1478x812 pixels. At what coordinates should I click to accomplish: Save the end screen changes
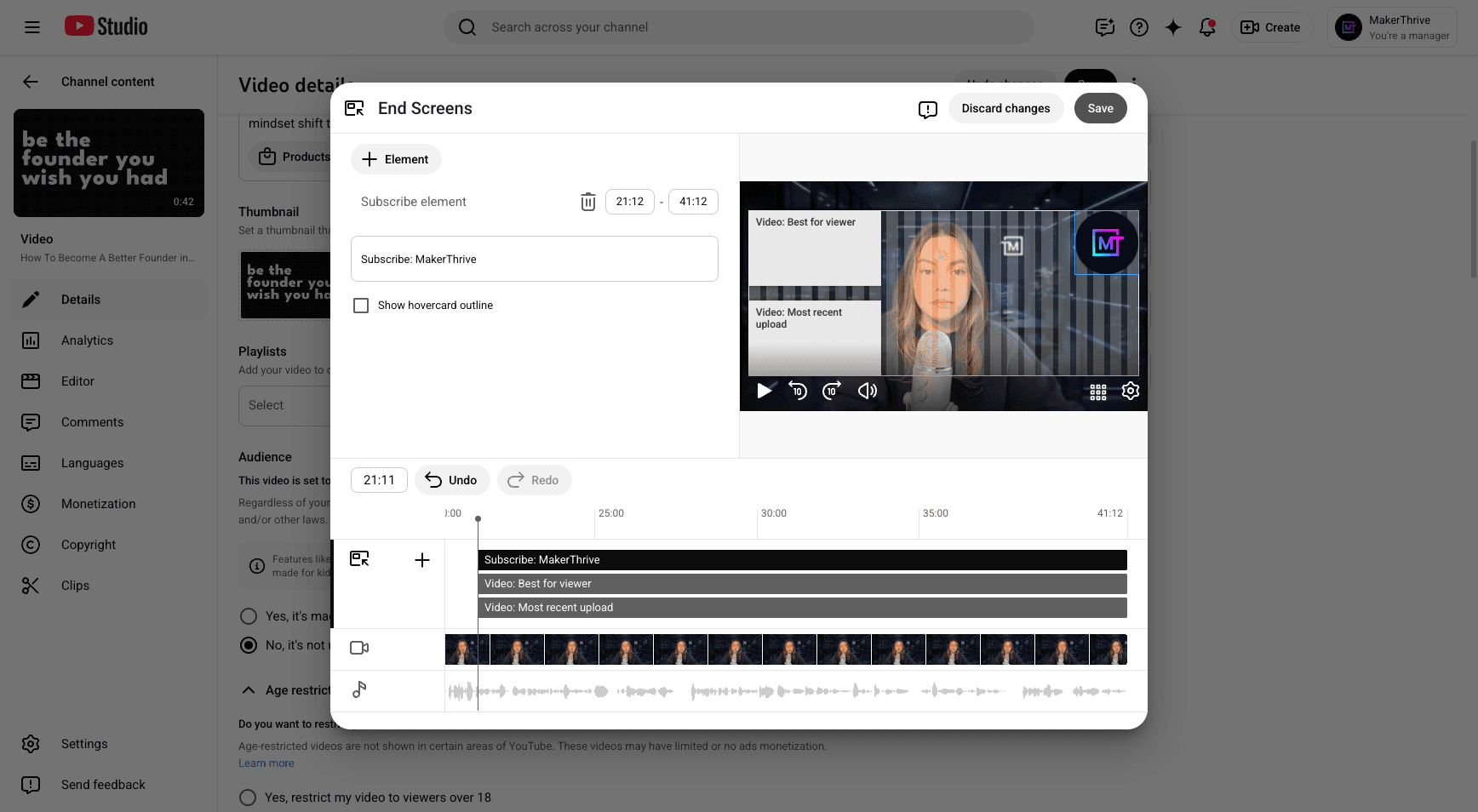pos(1101,108)
